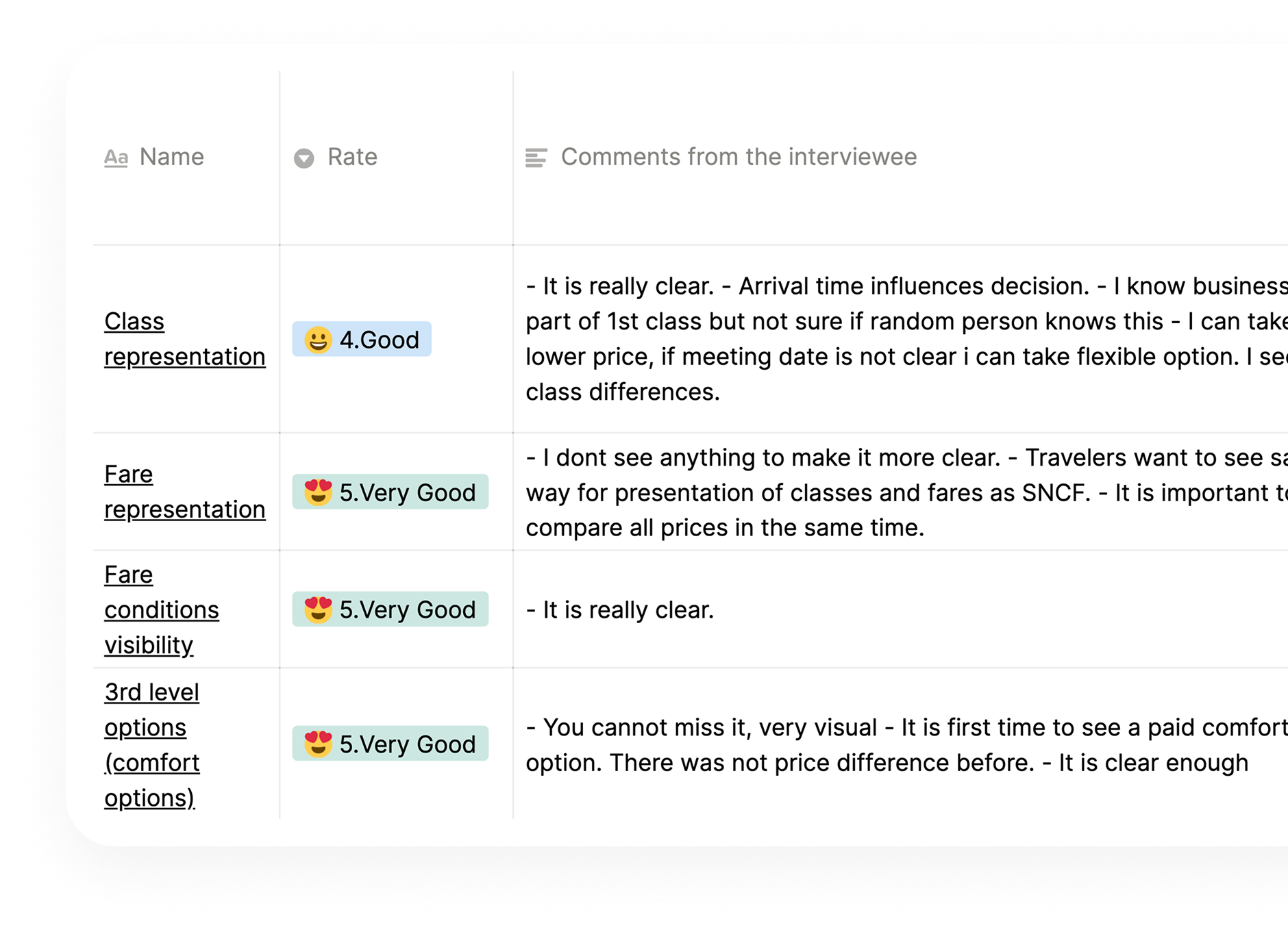The height and width of the screenshot is (934, 1288).
Task: Click the 'It is really clear.' comment cell
Action: (x=628, y=609)
